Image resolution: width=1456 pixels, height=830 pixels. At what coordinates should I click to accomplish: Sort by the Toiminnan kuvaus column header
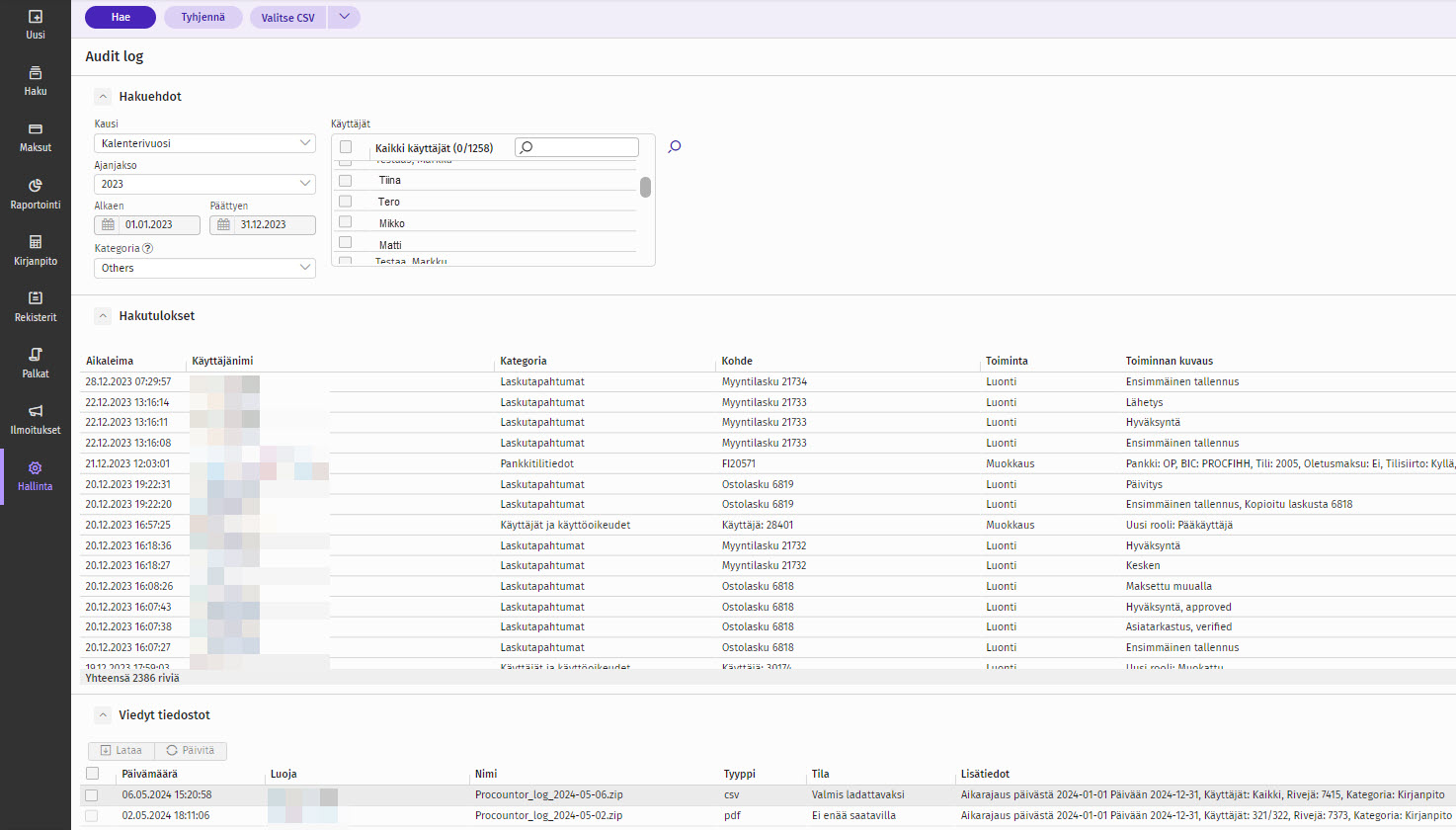tap(1170, 361)
